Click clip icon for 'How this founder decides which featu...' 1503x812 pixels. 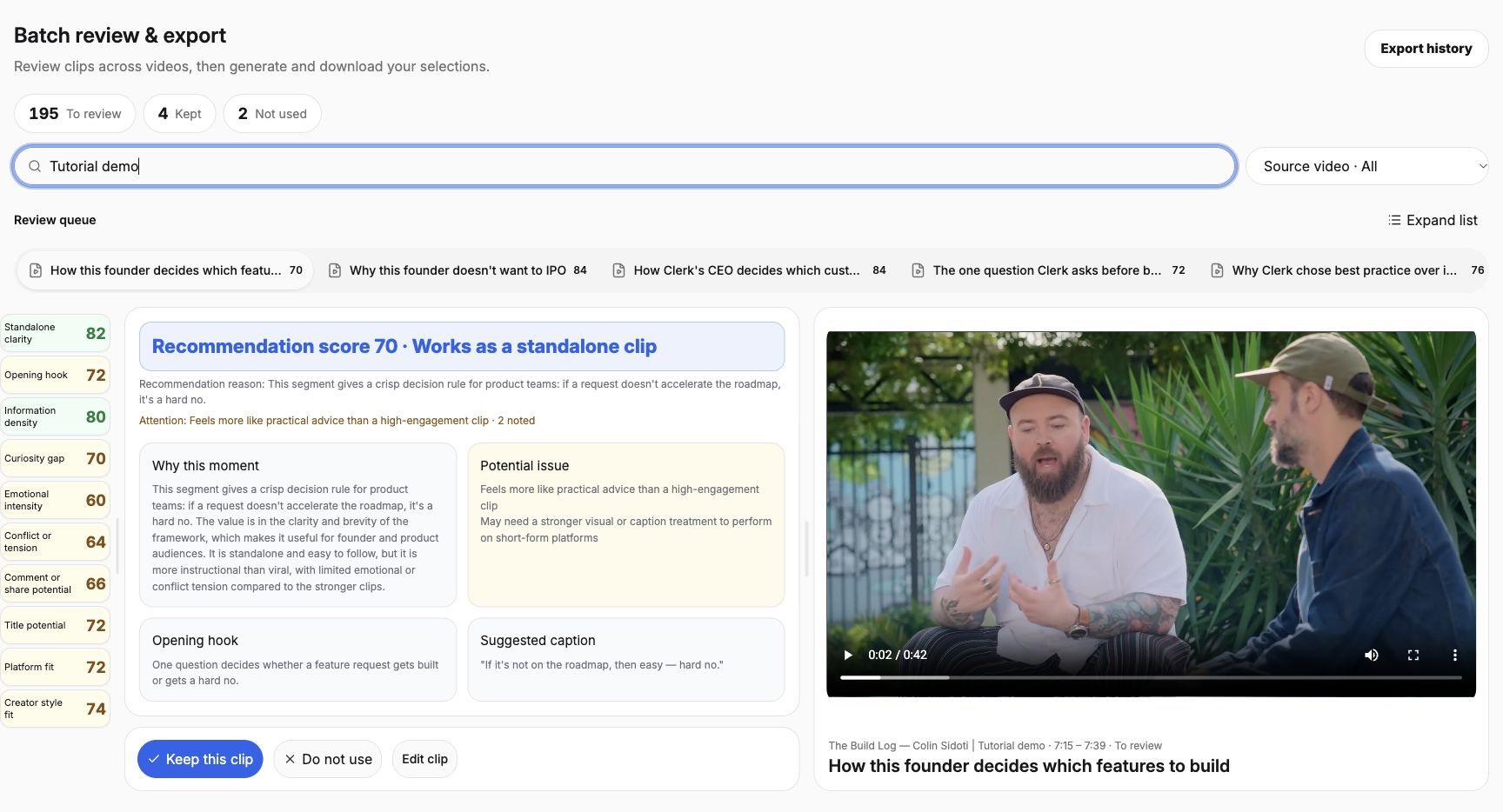pyautogui.click(x=36, y=270)
